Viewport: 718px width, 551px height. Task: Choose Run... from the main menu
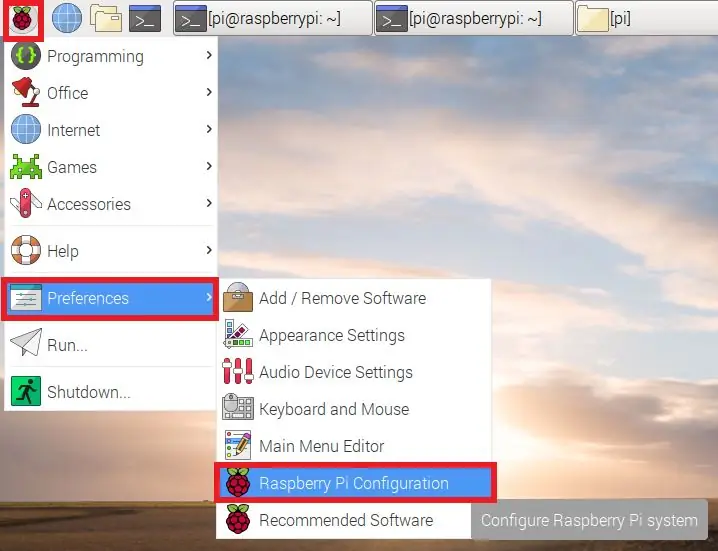pyautogui.click(x=111, y=344)
